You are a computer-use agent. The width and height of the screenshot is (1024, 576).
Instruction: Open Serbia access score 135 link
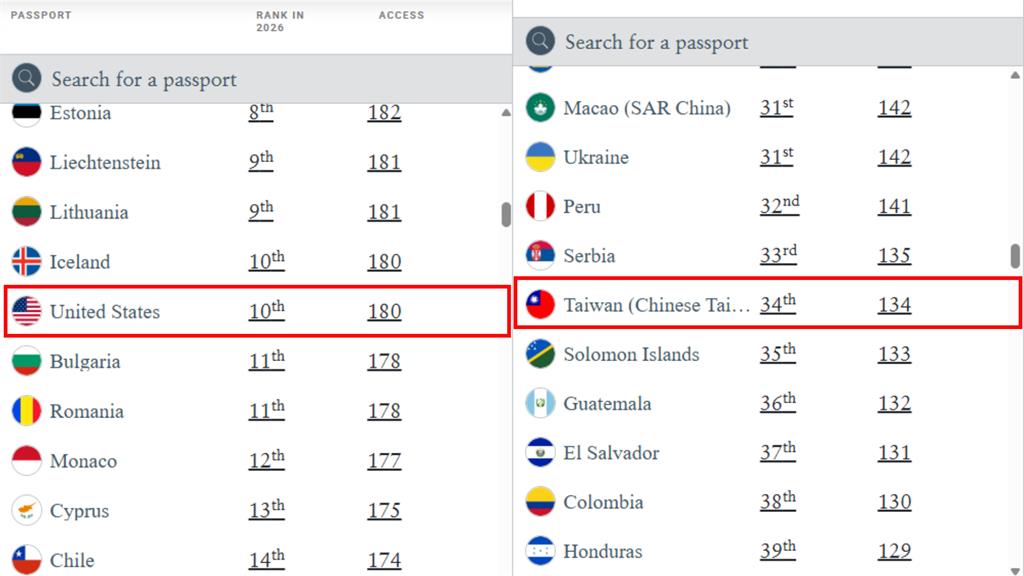click(x=894, y=255)
